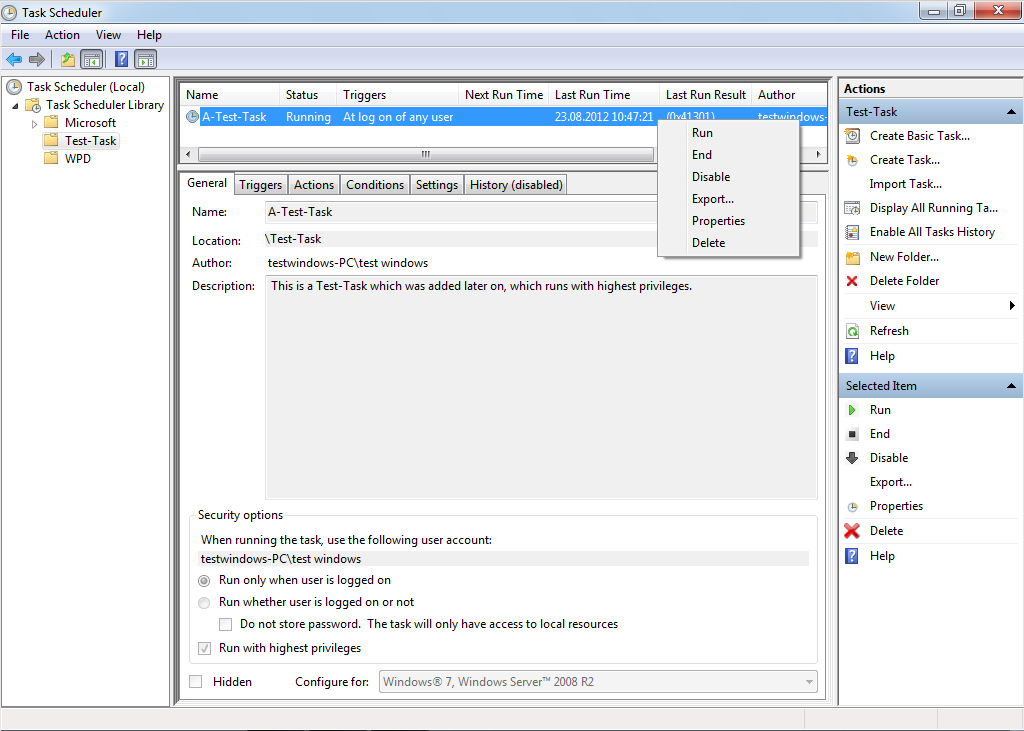Click the red Delete Folder X icon
Image resolution: width=1024 pixels, height=731 pixels.
coord(852,281)
